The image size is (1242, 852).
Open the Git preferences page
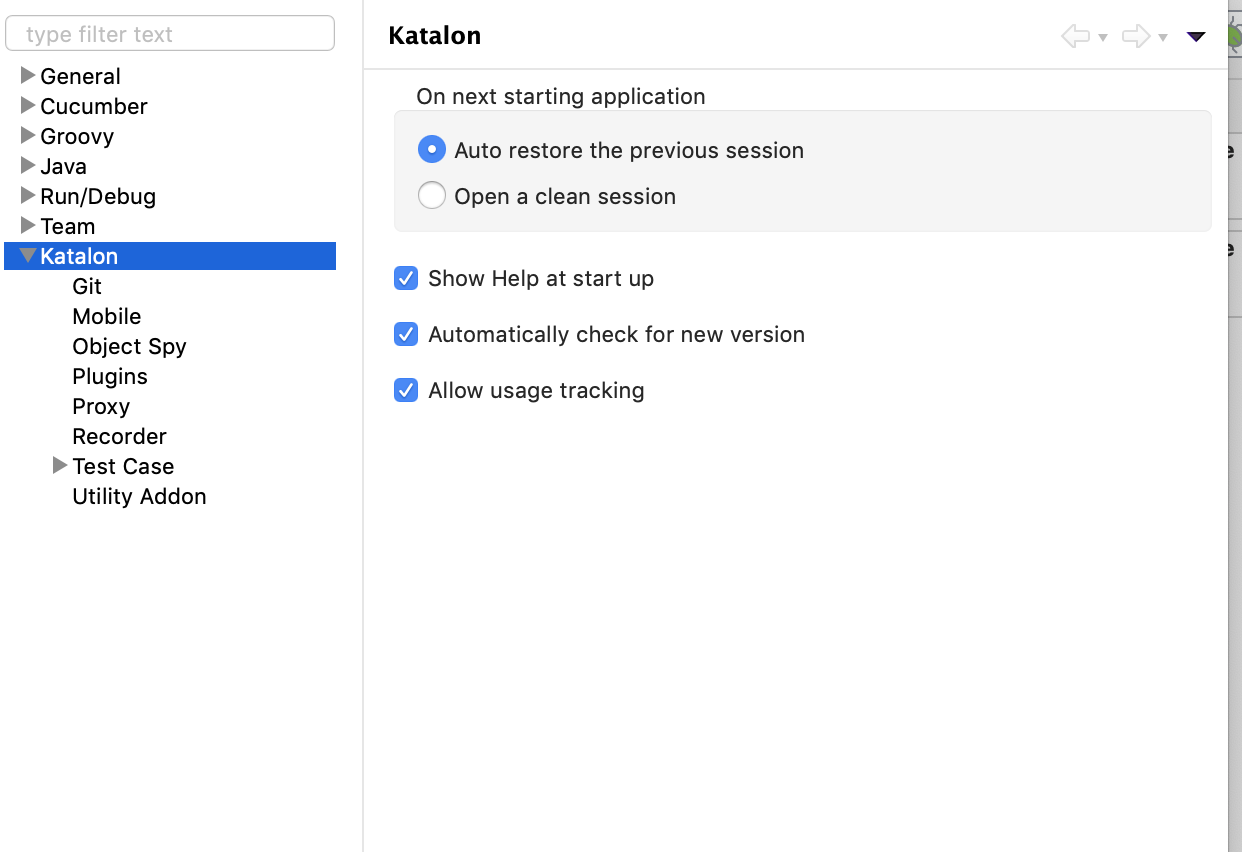pos(87,286)
